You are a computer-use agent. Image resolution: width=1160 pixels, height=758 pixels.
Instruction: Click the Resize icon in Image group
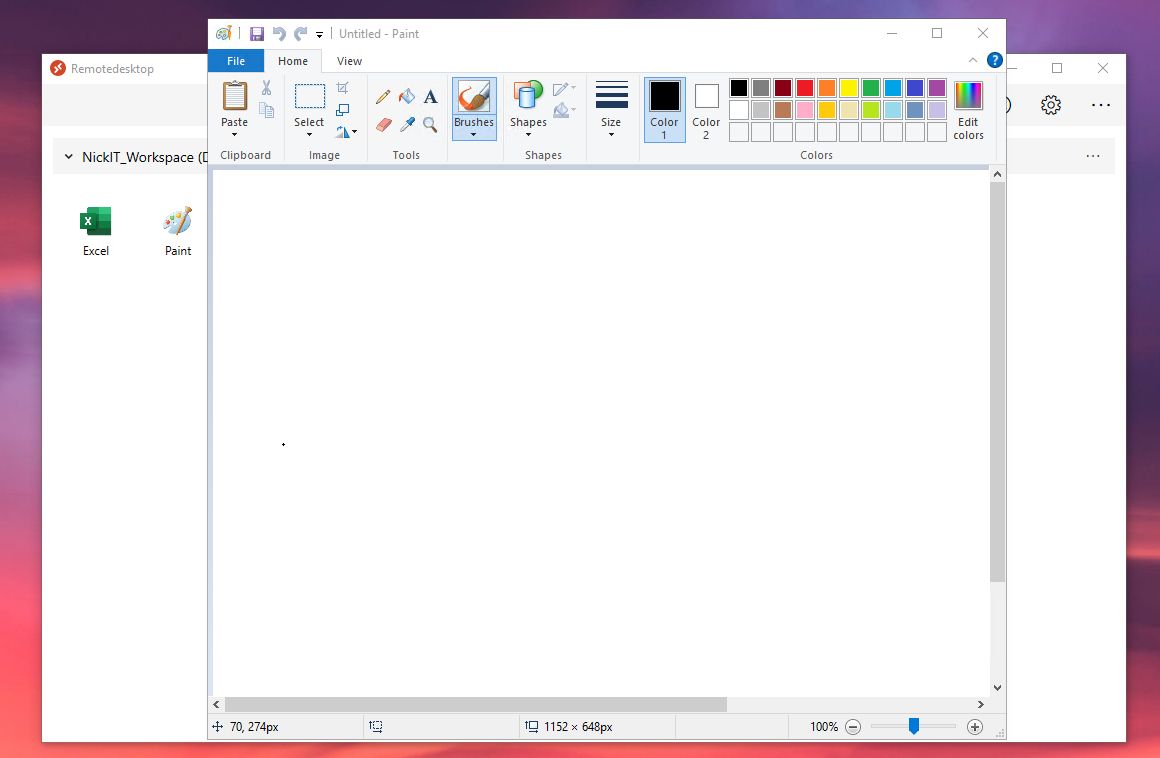tap(343, 110)
